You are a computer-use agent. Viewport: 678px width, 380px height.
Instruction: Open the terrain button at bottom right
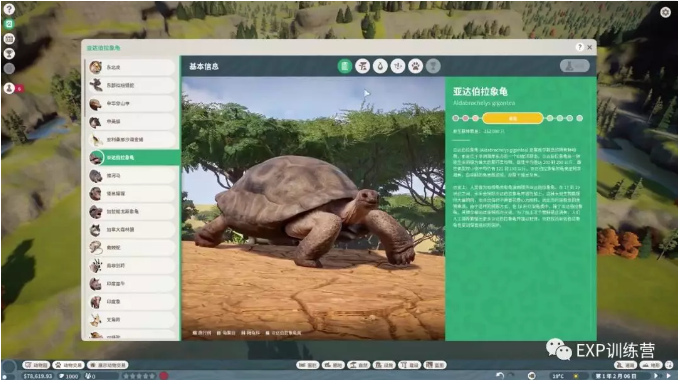(652, 365)
